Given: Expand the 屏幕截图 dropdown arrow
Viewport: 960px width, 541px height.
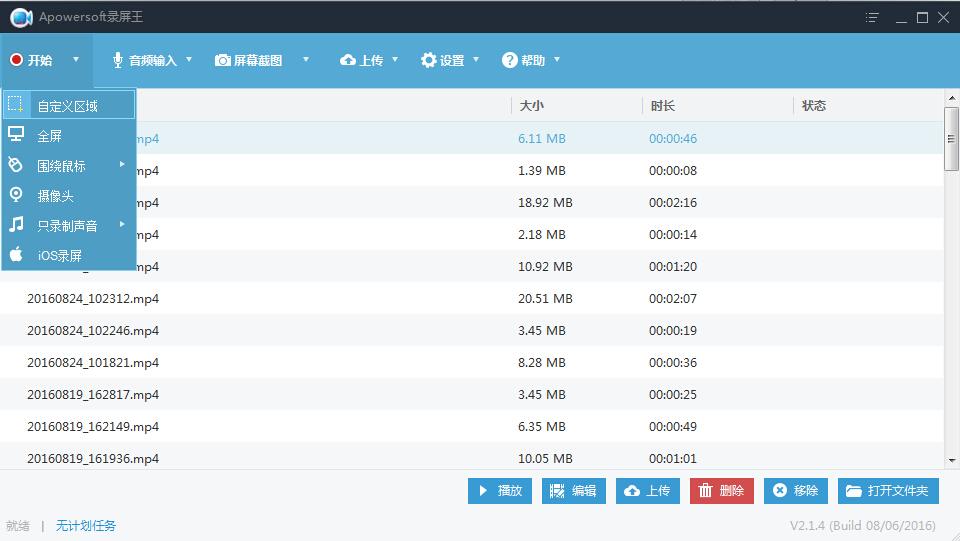Looking at the screenshot, I should (306, 59).
